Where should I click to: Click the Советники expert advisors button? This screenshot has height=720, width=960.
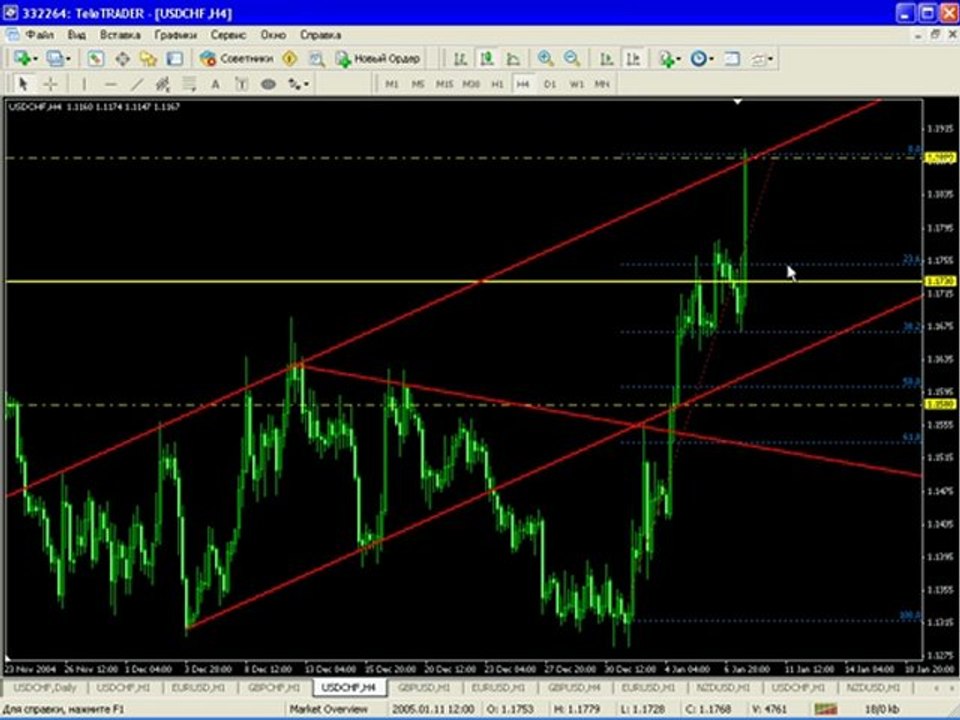(x=237, y=59)
